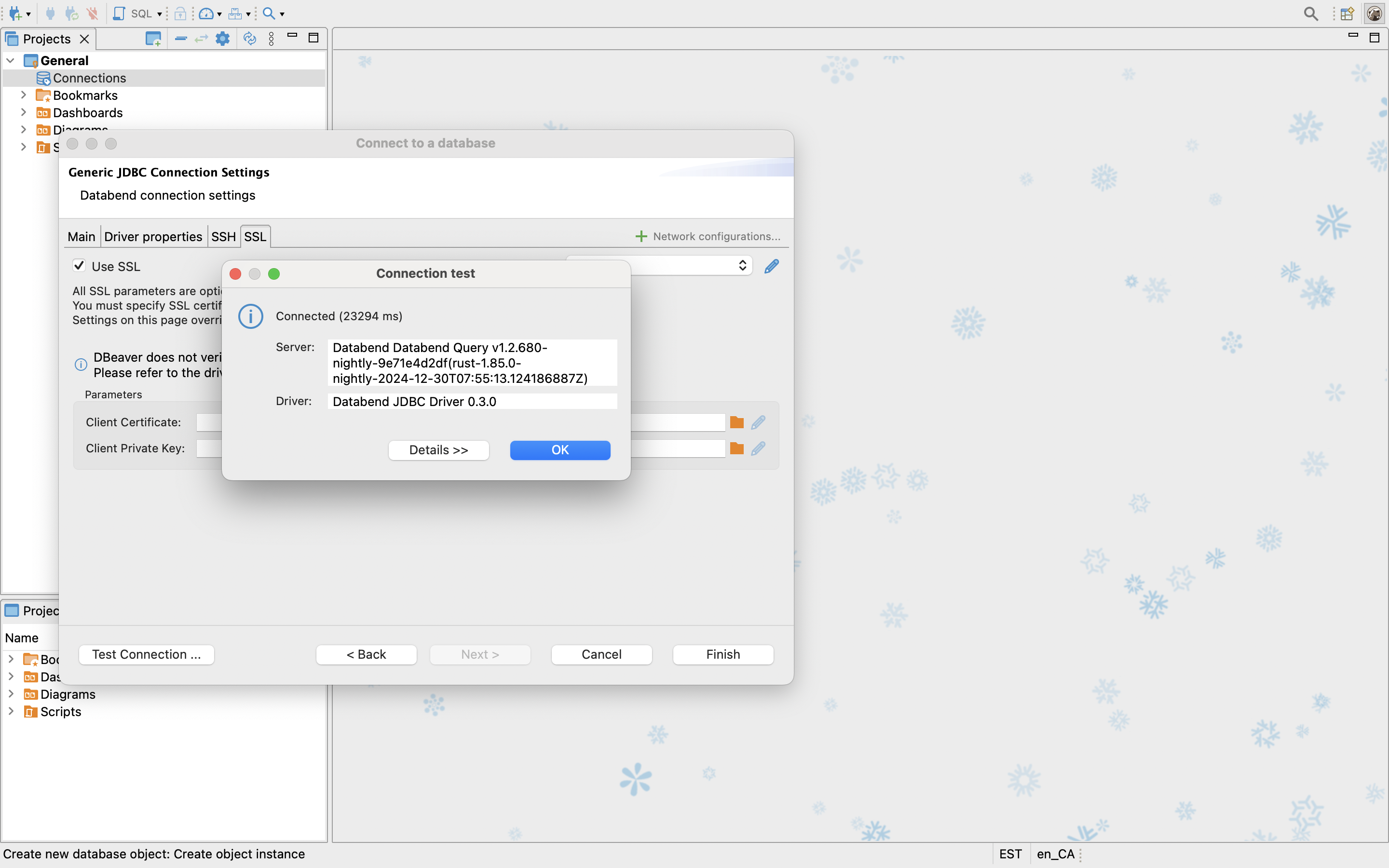Collapse the General project node
Image resolution: width=1389 pixels, height=868 pixels.
[x=10, y=60]
